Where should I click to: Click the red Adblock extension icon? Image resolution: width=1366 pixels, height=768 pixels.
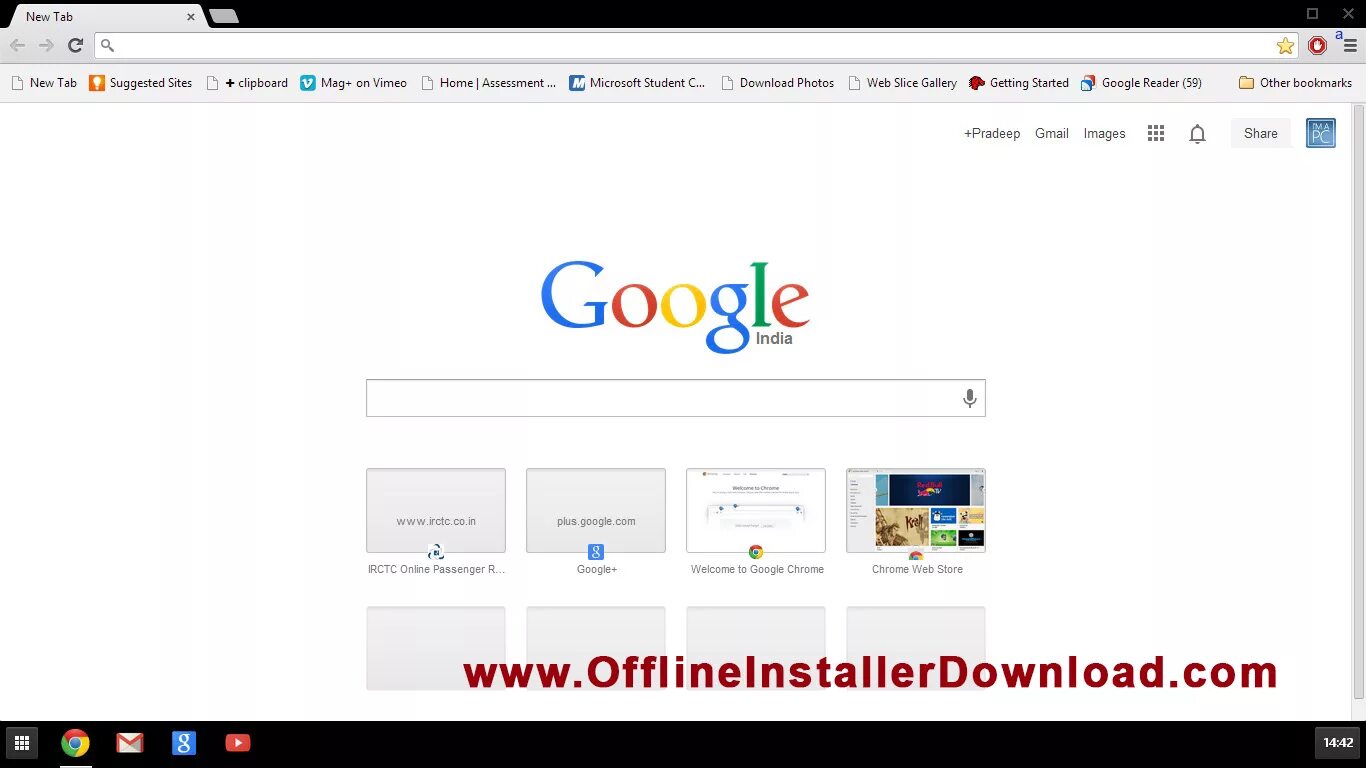(1318, 45)
